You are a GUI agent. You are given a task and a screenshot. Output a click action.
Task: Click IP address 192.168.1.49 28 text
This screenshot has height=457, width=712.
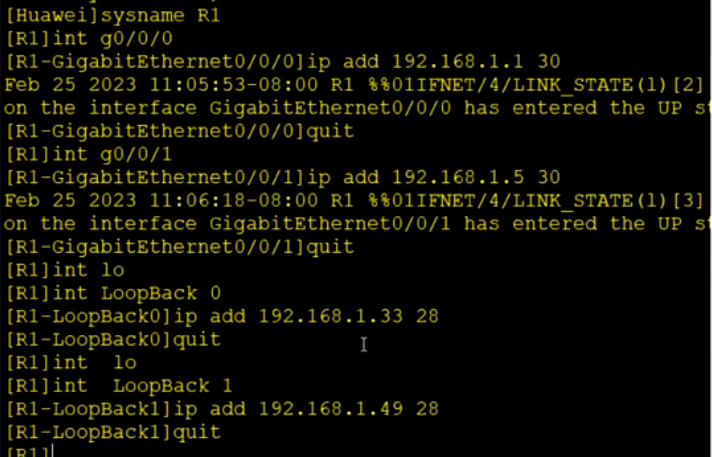click(x=349, y=409)
